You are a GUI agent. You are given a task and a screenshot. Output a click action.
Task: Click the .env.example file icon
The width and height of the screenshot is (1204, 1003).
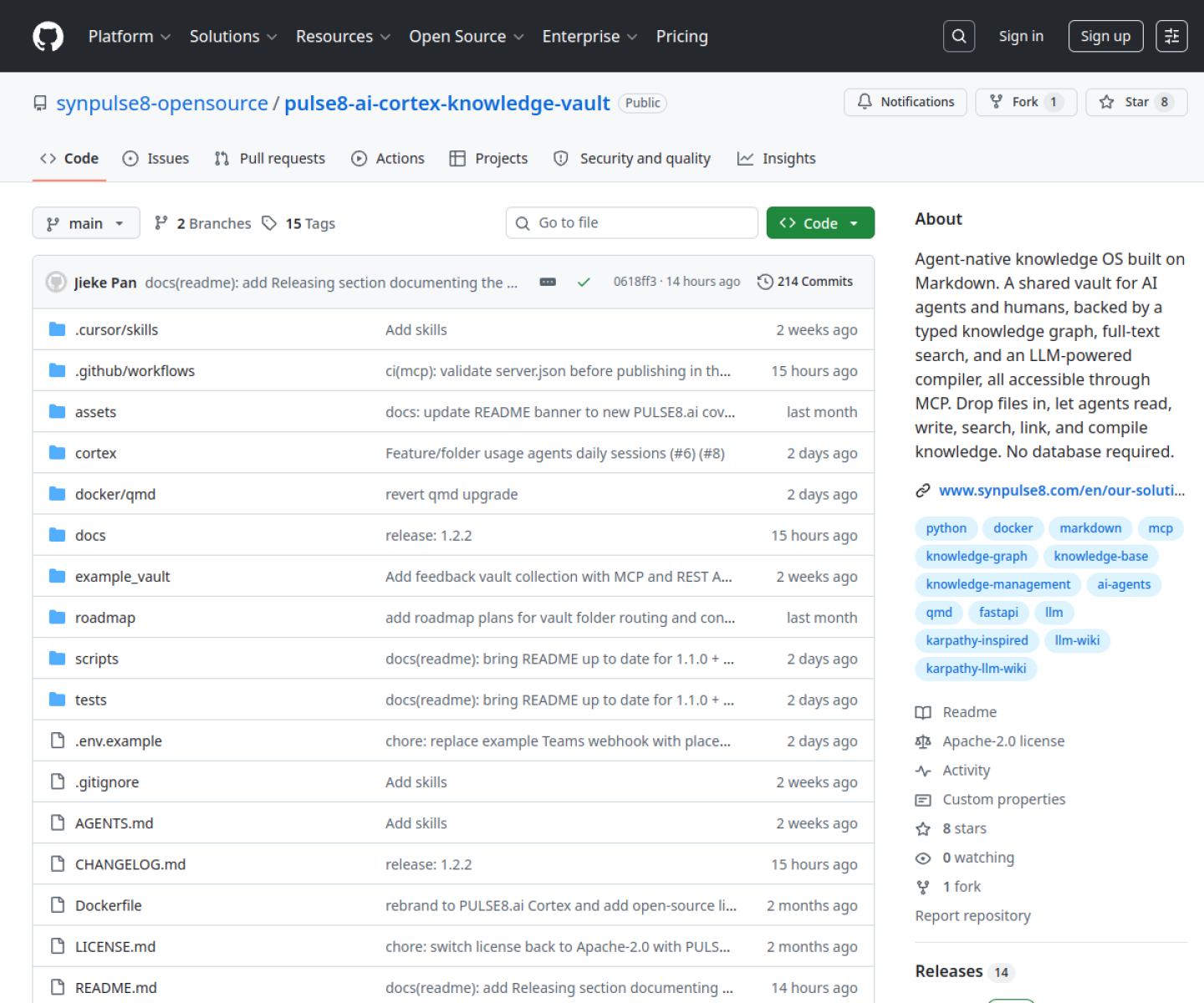point(57,741)
